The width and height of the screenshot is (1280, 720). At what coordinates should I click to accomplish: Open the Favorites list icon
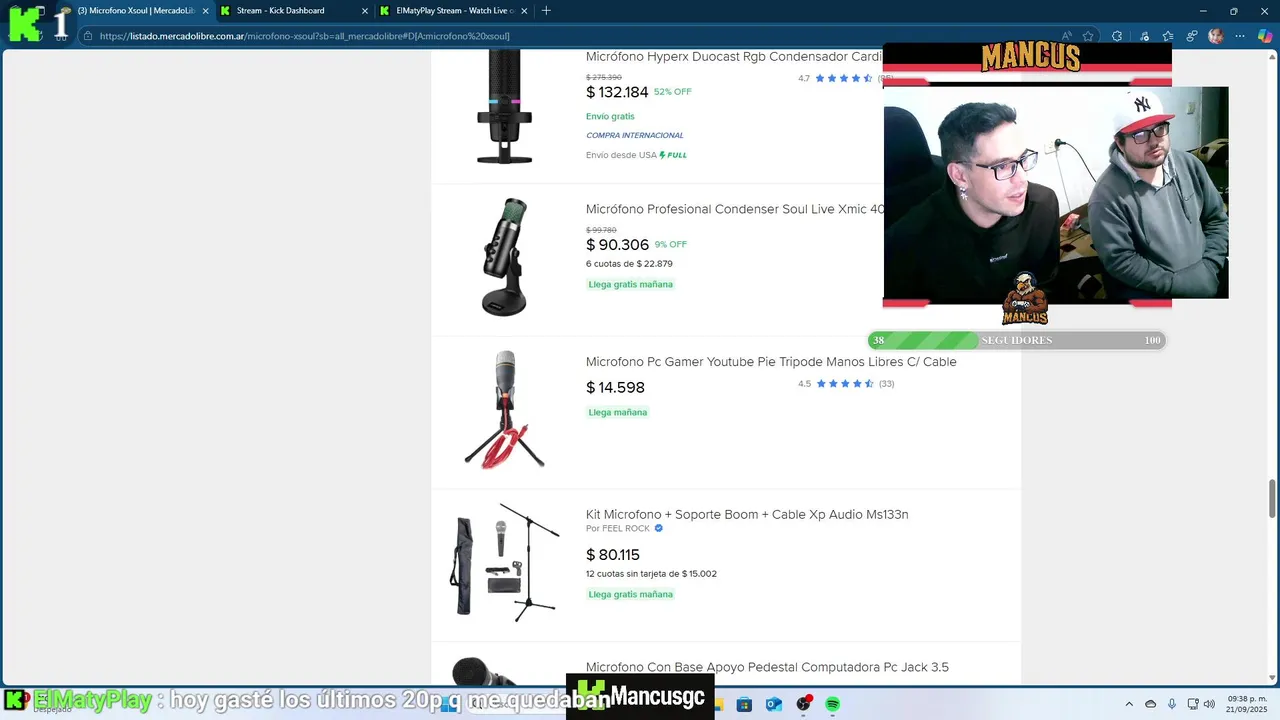pos(1167,36)
